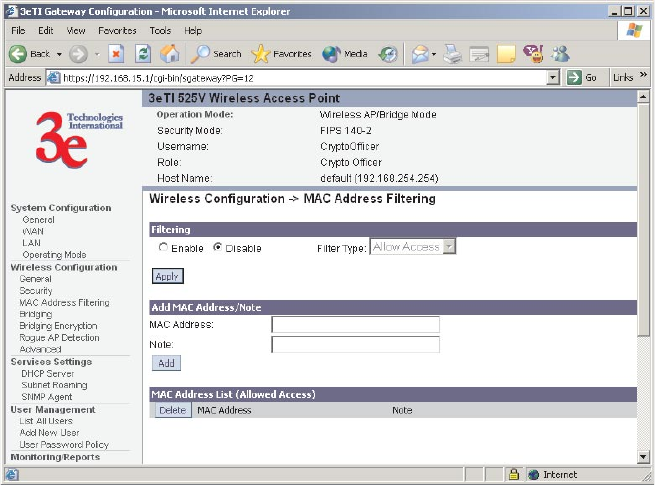Screen dimensions: 655x485
Task: Click the Note input field
Action: [x=355, y=345]
